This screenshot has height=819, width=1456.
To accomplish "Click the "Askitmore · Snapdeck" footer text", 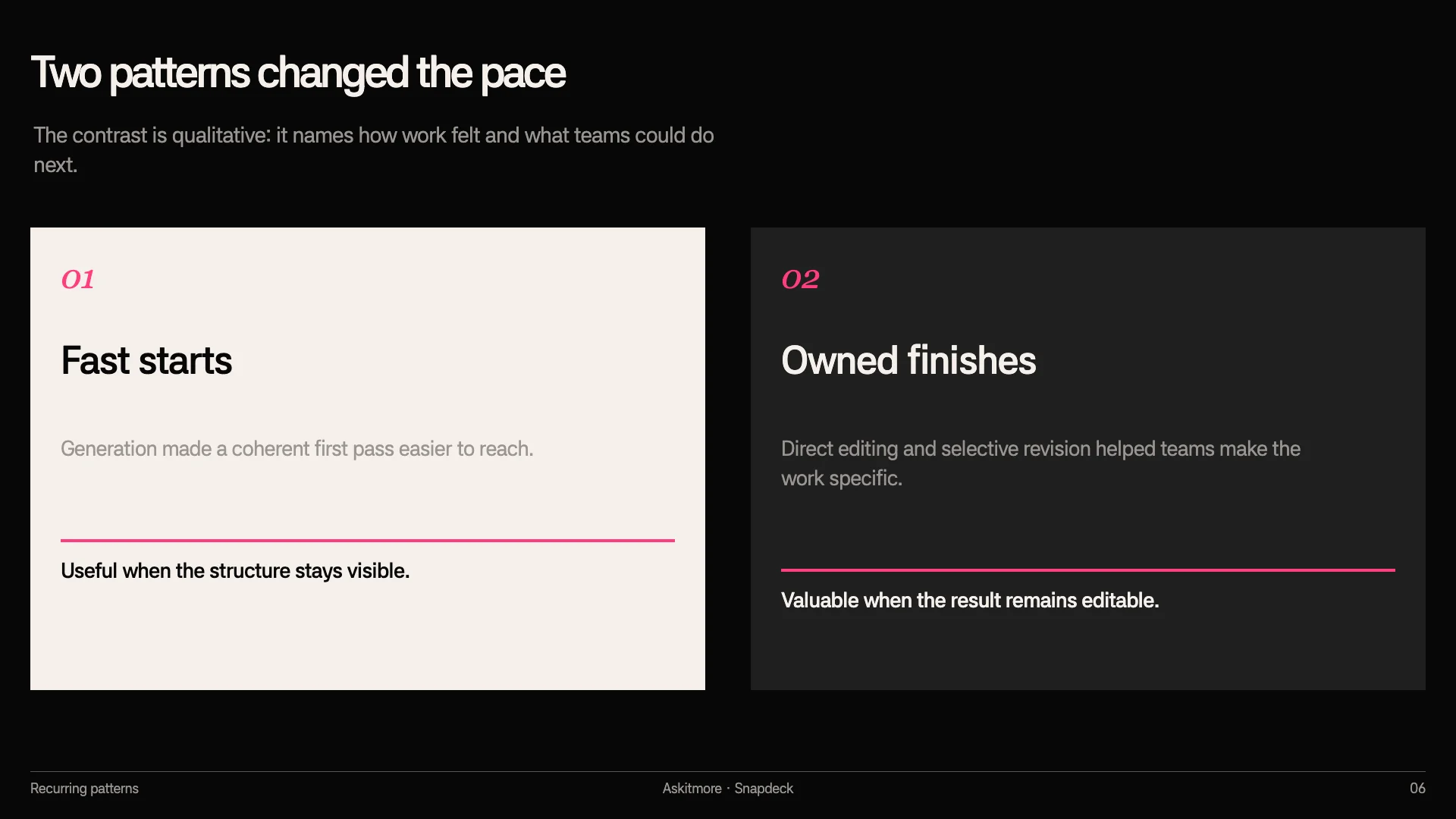I will [728, 789].
